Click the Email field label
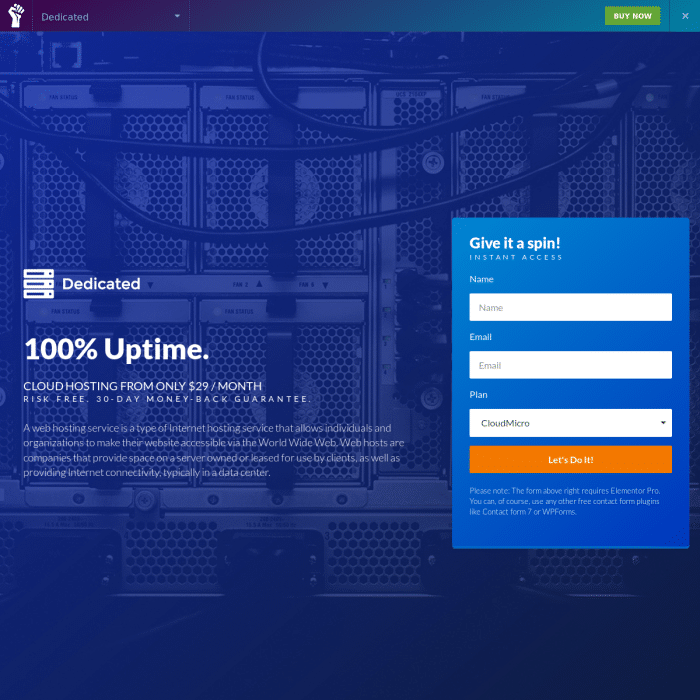This screenshot has height=700, width=700. tap(481, 337)
